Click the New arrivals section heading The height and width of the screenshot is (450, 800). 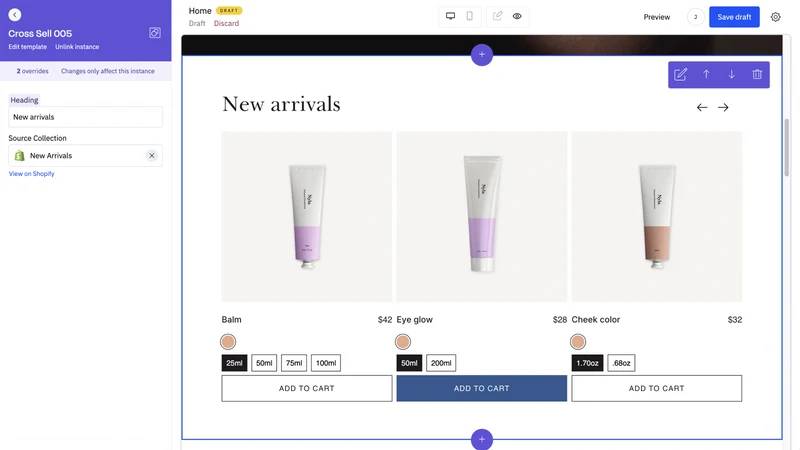pos(281,104)
